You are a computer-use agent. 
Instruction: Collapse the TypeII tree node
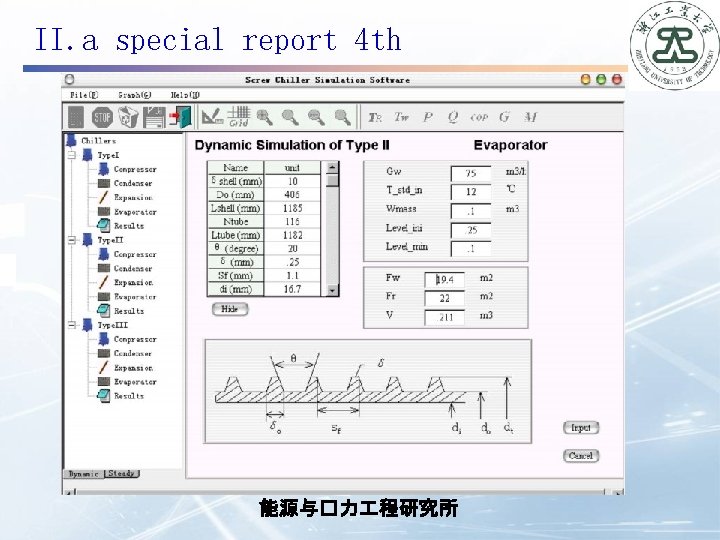click(x=72, y=240)
